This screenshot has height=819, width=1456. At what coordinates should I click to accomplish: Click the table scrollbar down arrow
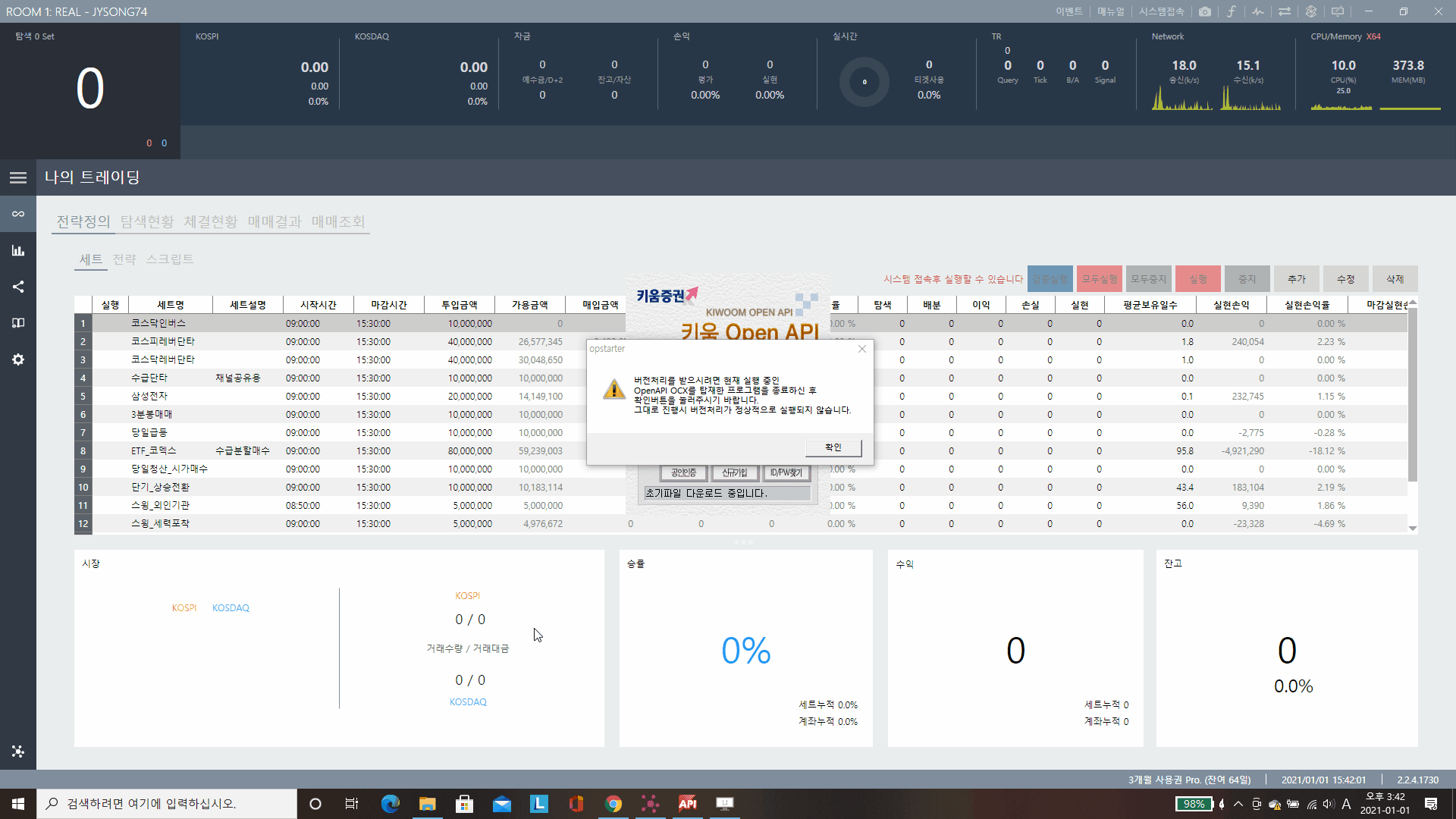[x=1413, y=528]
